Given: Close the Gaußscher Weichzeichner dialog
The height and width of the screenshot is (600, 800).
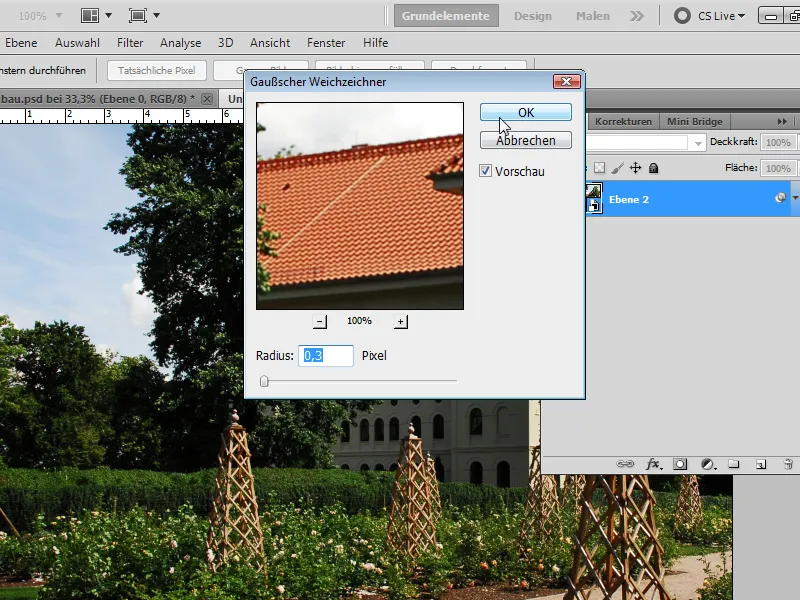Looking at the screenshot, I should tap(566, 82).
